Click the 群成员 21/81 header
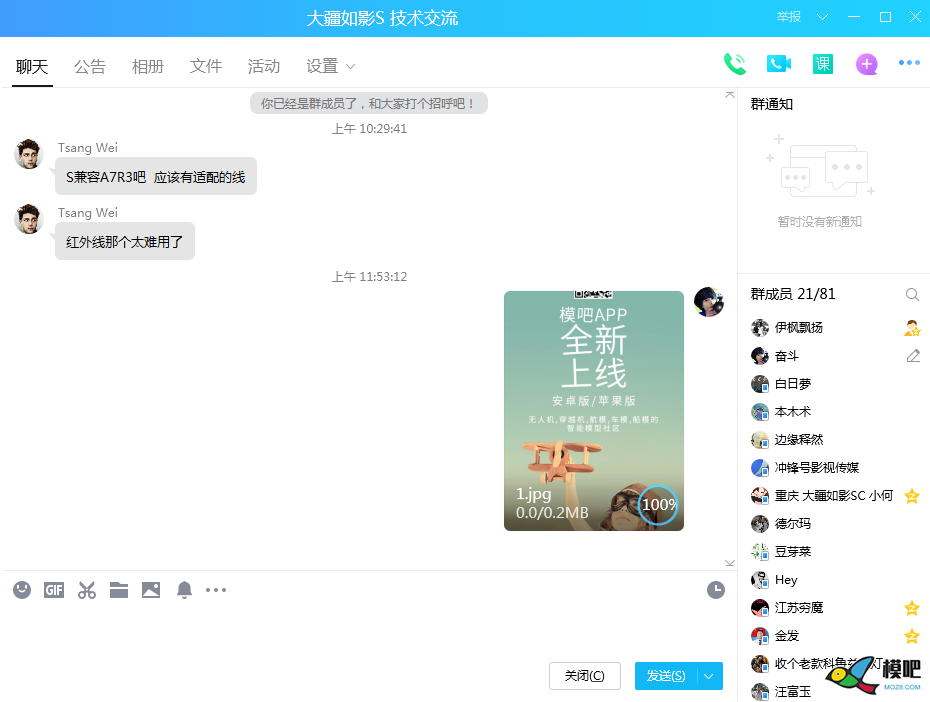 (793, 294)
